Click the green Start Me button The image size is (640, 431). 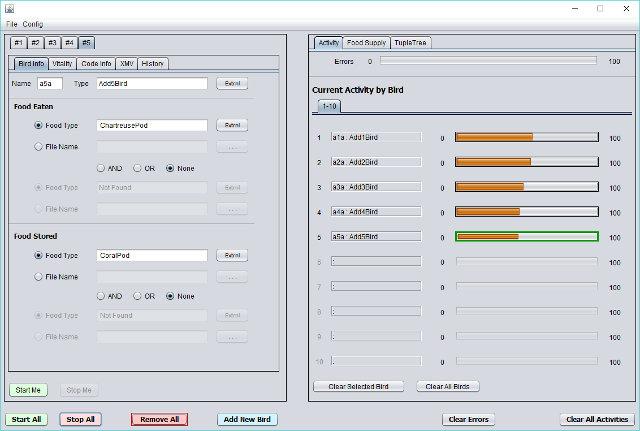click(28, 390)
